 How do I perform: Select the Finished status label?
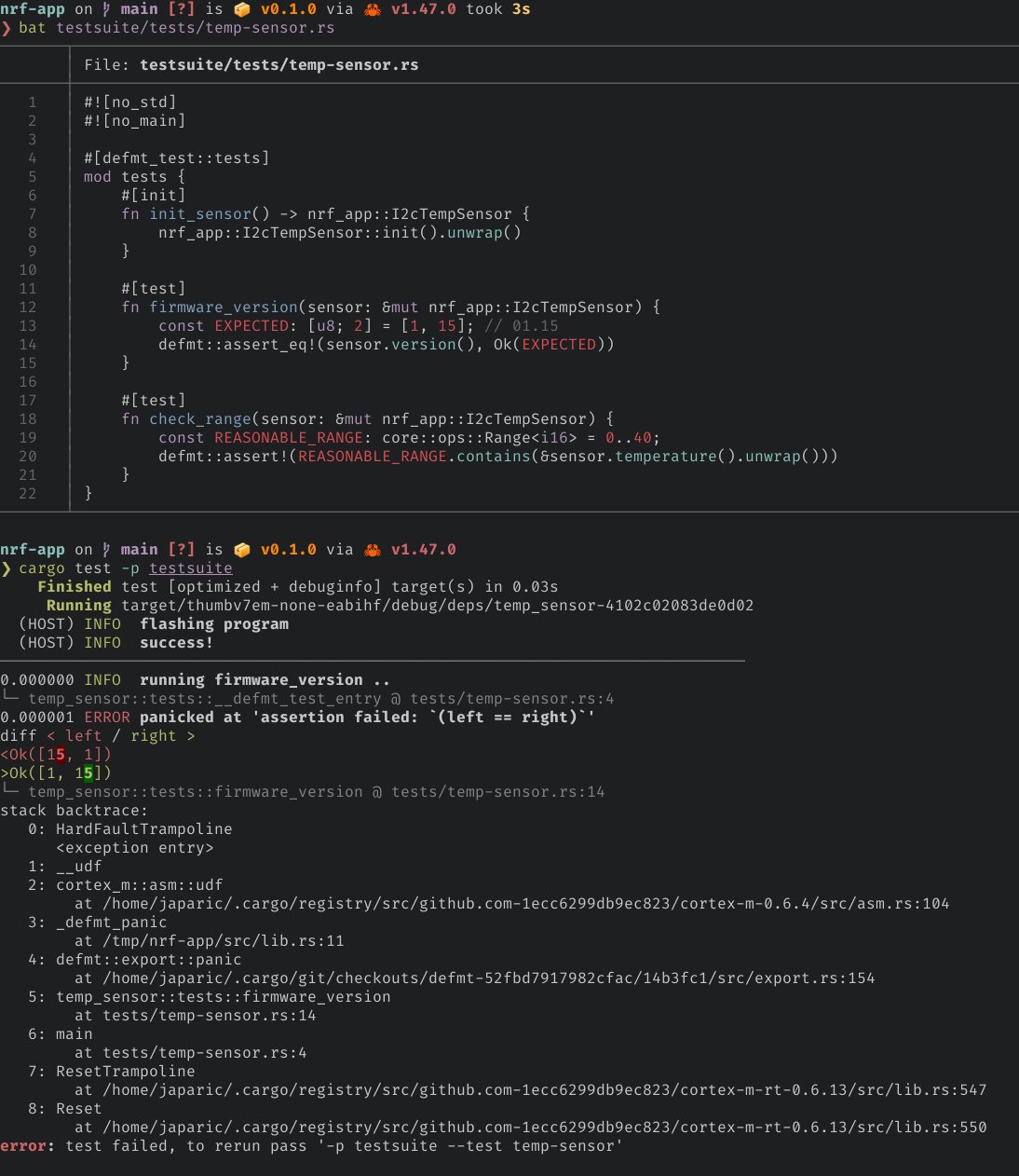click(75, 586)
